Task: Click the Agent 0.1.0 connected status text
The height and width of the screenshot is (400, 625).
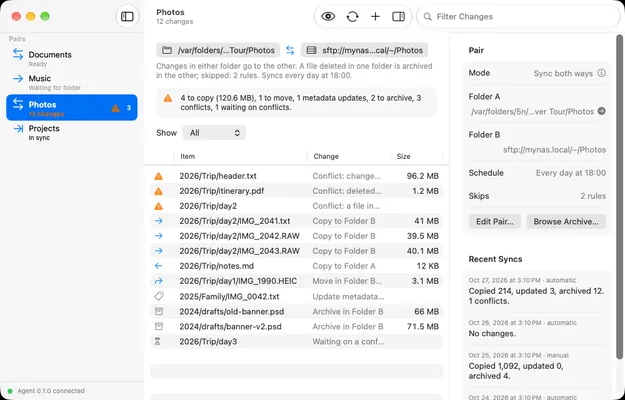Action: coord(51,391)
